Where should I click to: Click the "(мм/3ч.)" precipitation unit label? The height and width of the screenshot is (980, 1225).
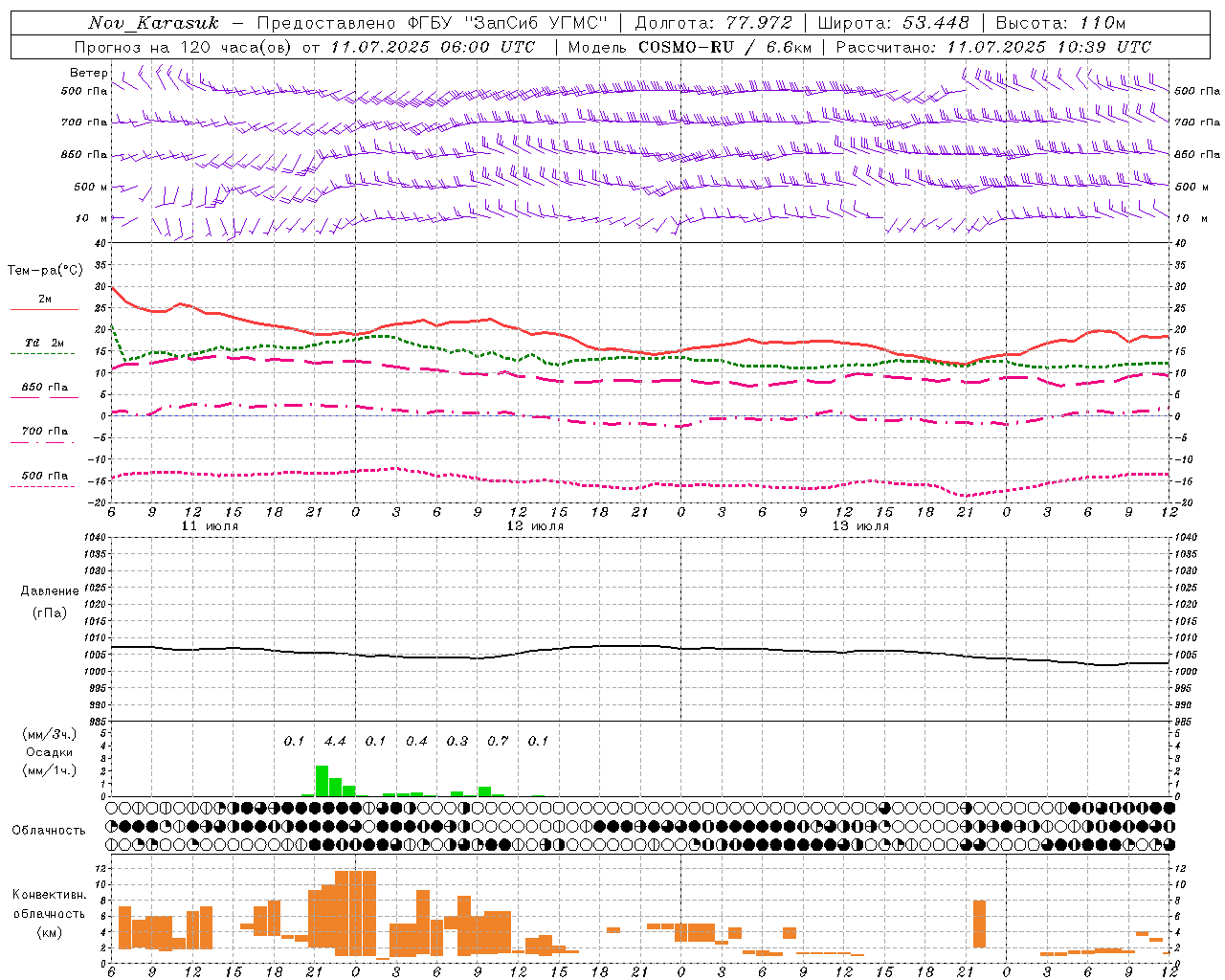point(50,734)
